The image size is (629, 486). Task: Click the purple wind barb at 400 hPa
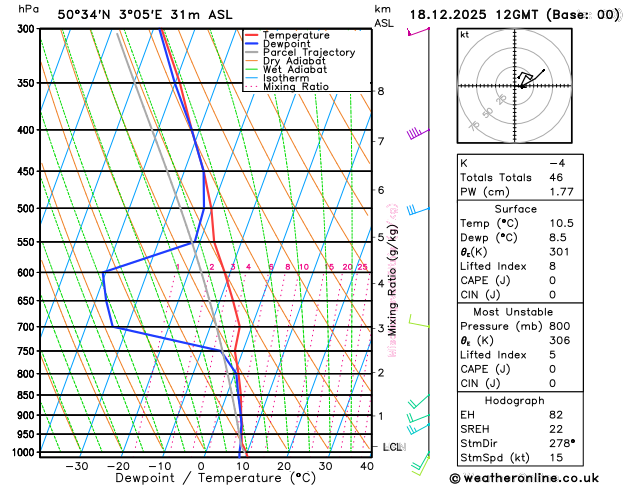tap(418, 134)
